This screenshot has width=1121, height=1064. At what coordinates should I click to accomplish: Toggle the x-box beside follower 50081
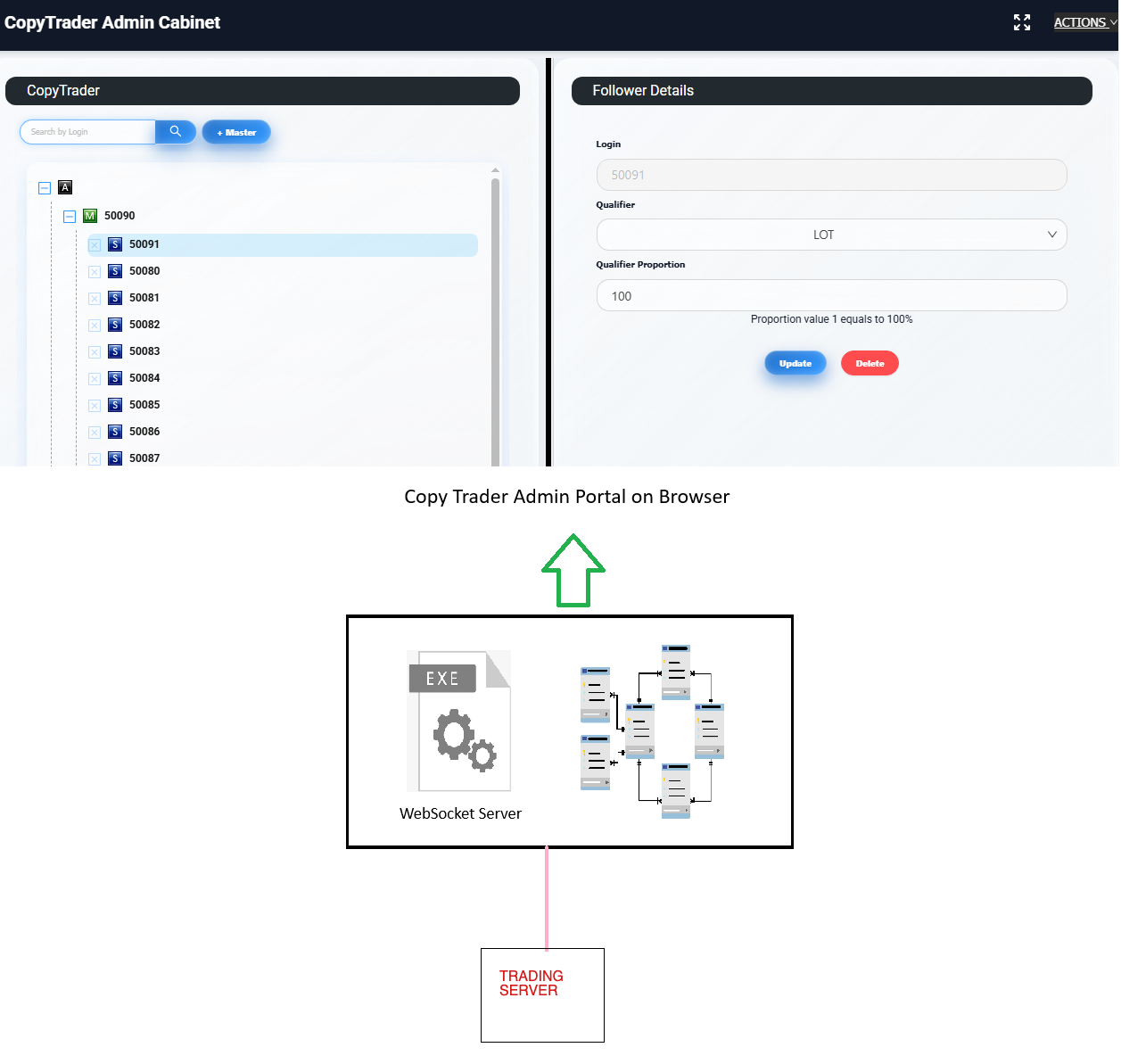95,299
